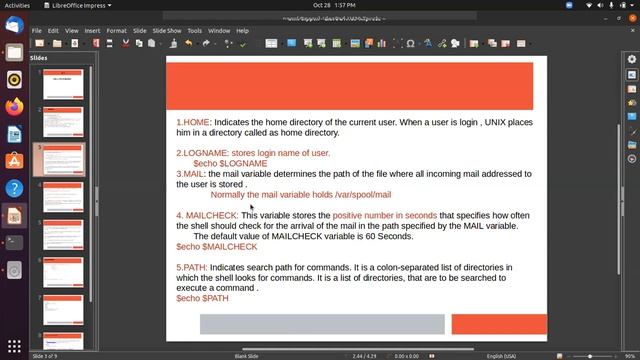Viewport: 640px width, 360px height.
Task: Toggle the Slide Transition sidebar deck
Action: pos(632,89)
